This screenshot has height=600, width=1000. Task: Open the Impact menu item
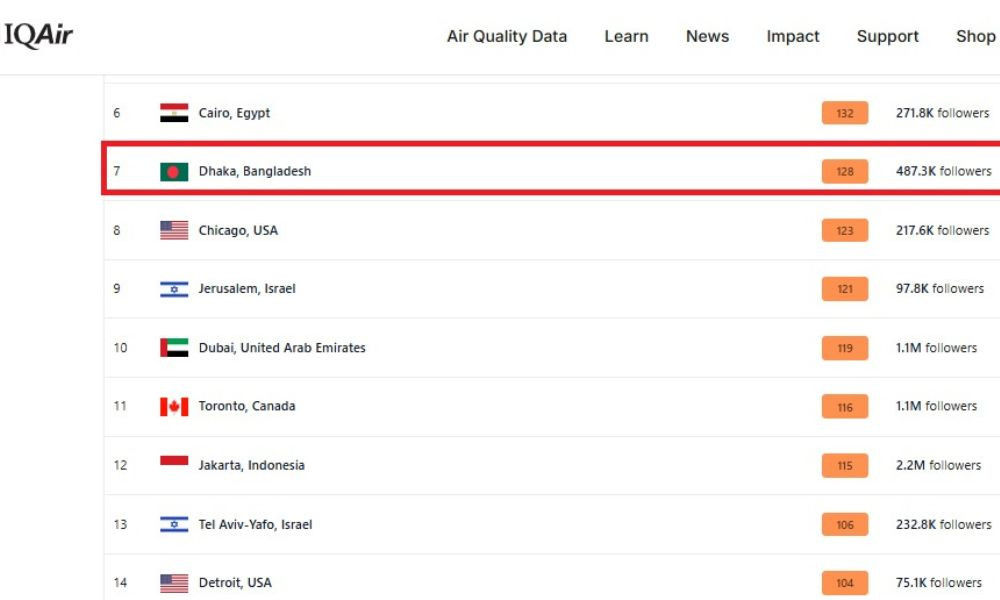pyautogui.click(x=793, y=36)
